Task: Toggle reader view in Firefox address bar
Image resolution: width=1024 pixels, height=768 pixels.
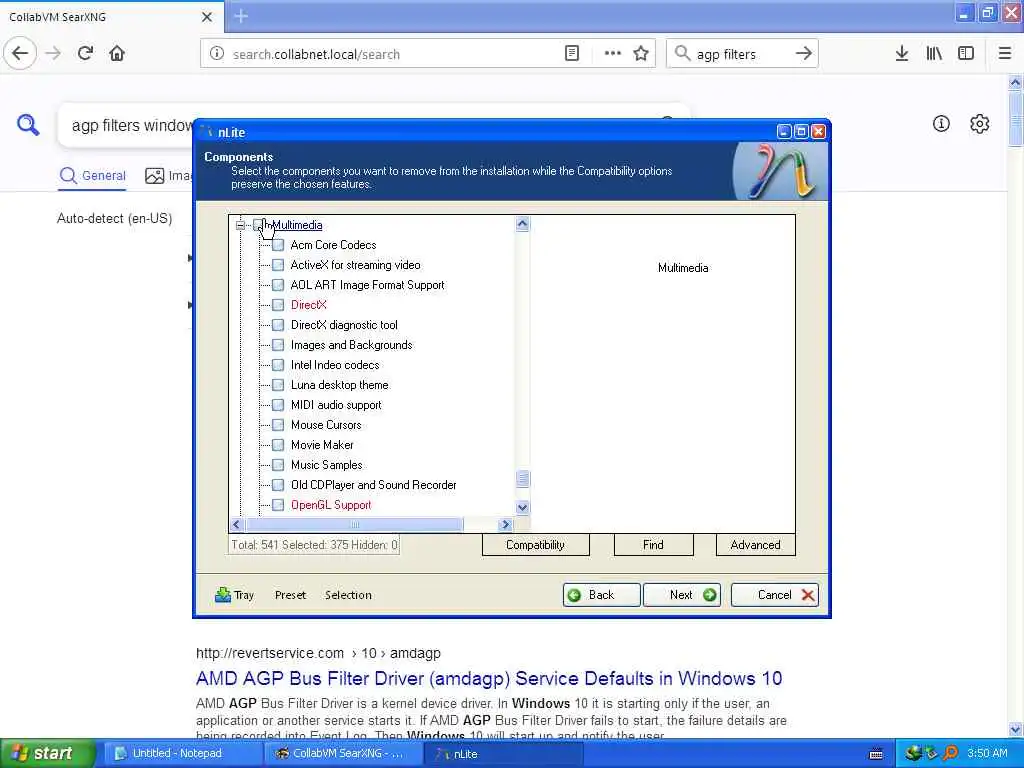Action: tap(571, 54)
